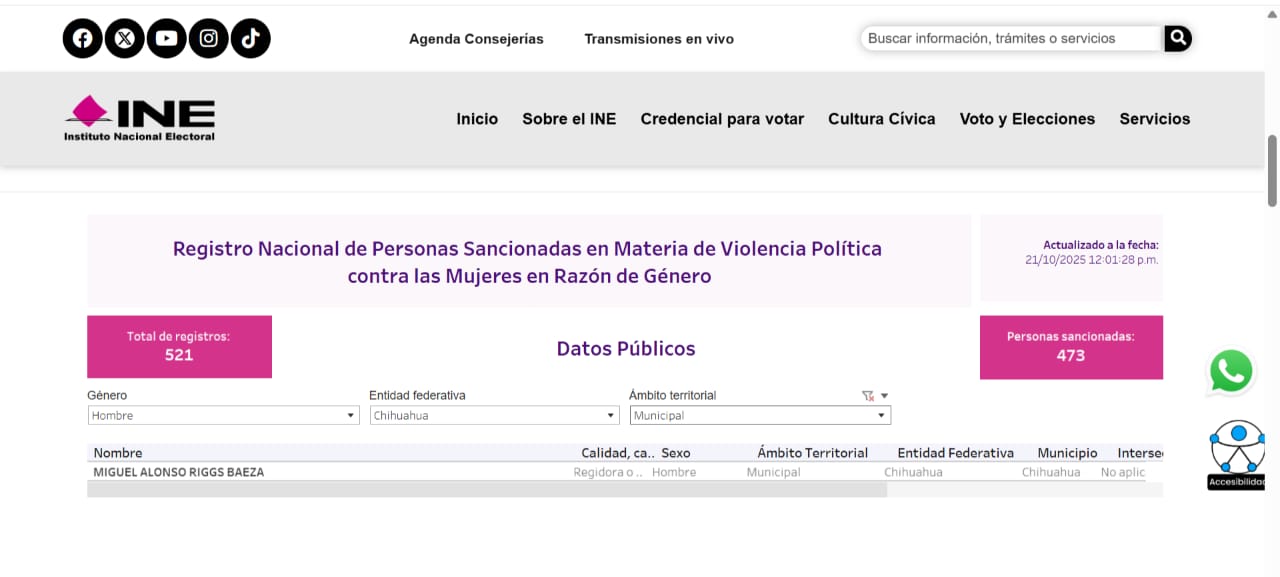Image resolution: width=1280 pixels, height=577 pixels.
Task: Open the Cultura Cívica menu
Action: (881, 119)
